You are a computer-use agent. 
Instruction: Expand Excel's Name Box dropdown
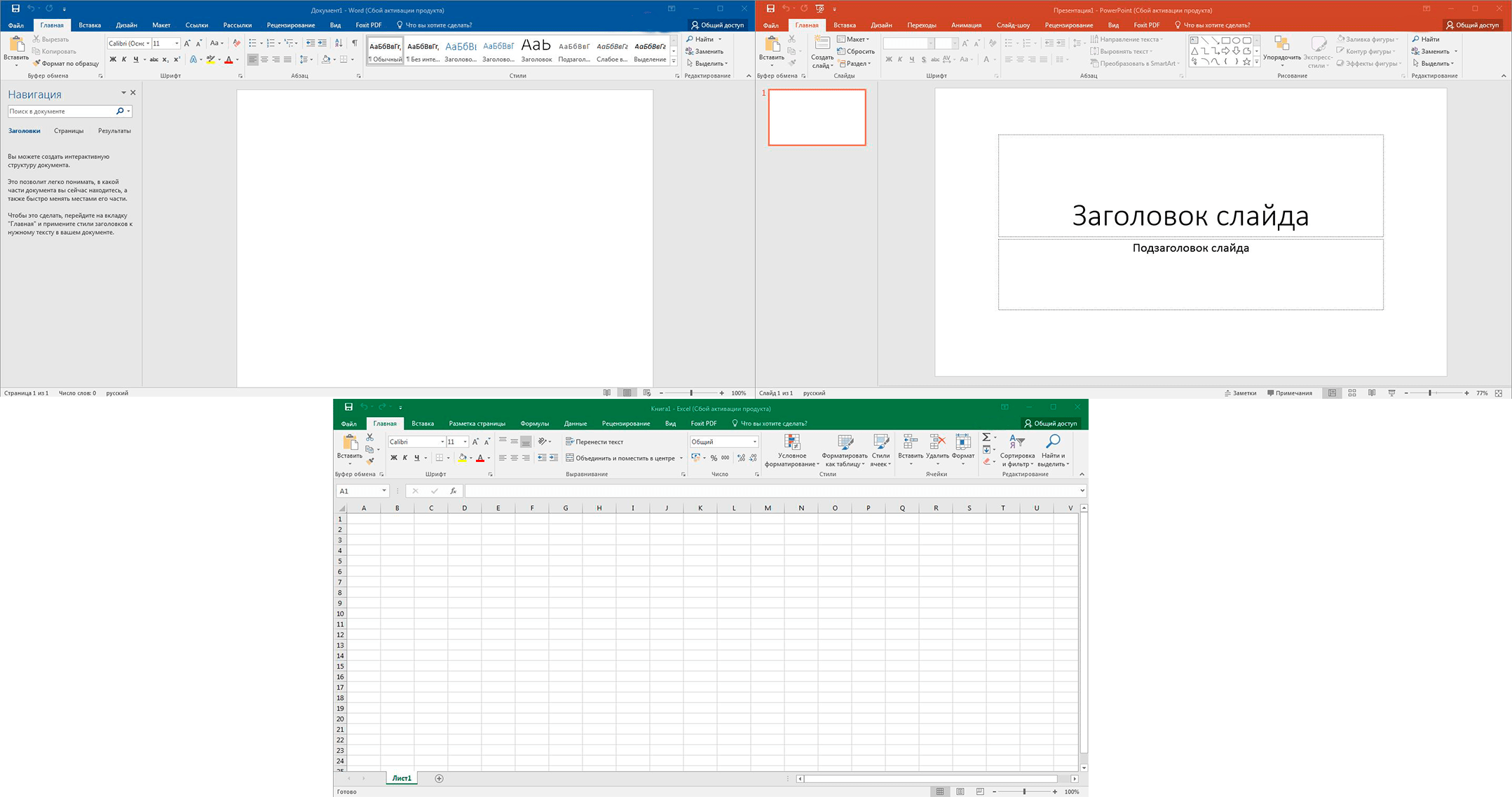coord(384,491)
